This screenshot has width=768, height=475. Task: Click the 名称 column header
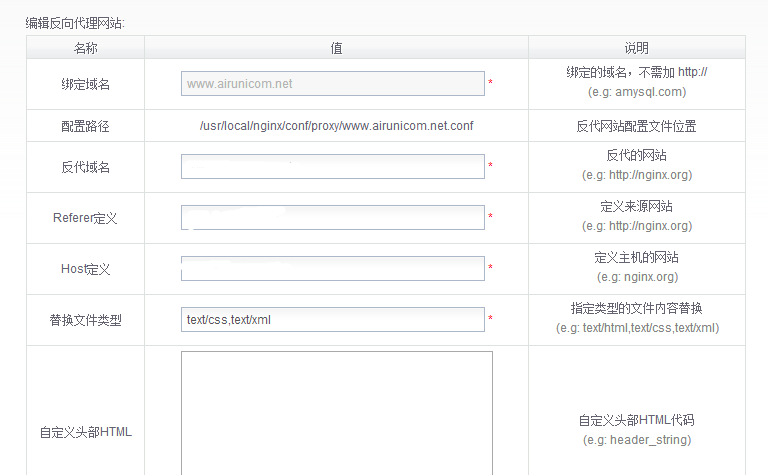85,48
